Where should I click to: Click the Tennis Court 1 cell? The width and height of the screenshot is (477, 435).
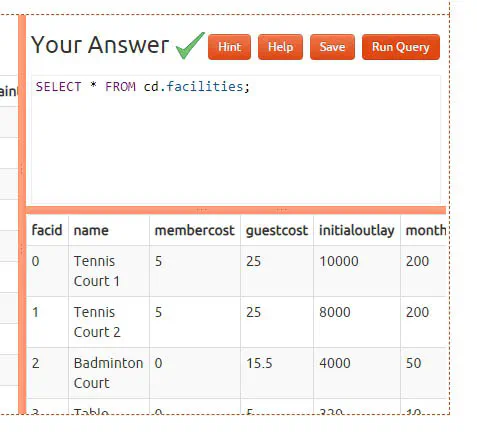point(109,271)
